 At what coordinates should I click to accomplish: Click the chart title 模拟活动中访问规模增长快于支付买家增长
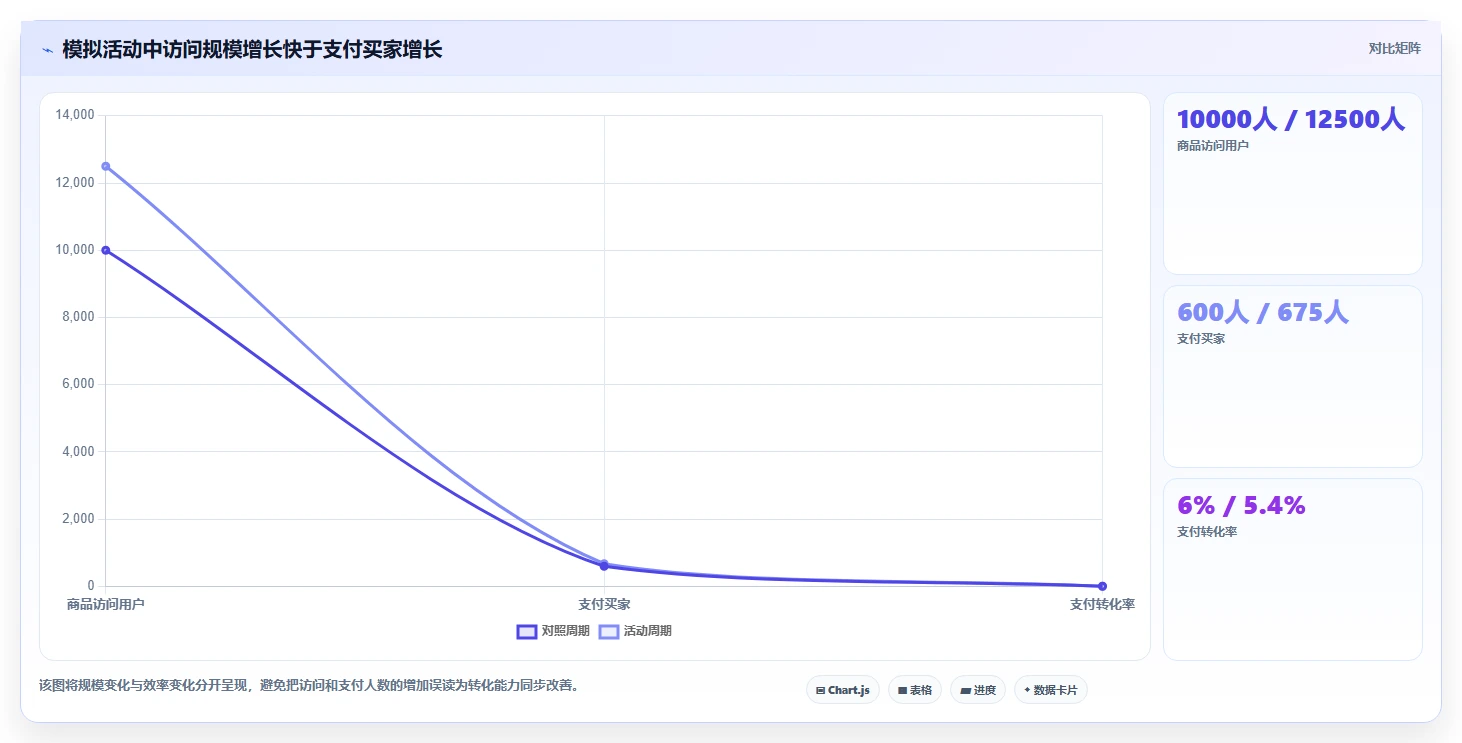252,49
